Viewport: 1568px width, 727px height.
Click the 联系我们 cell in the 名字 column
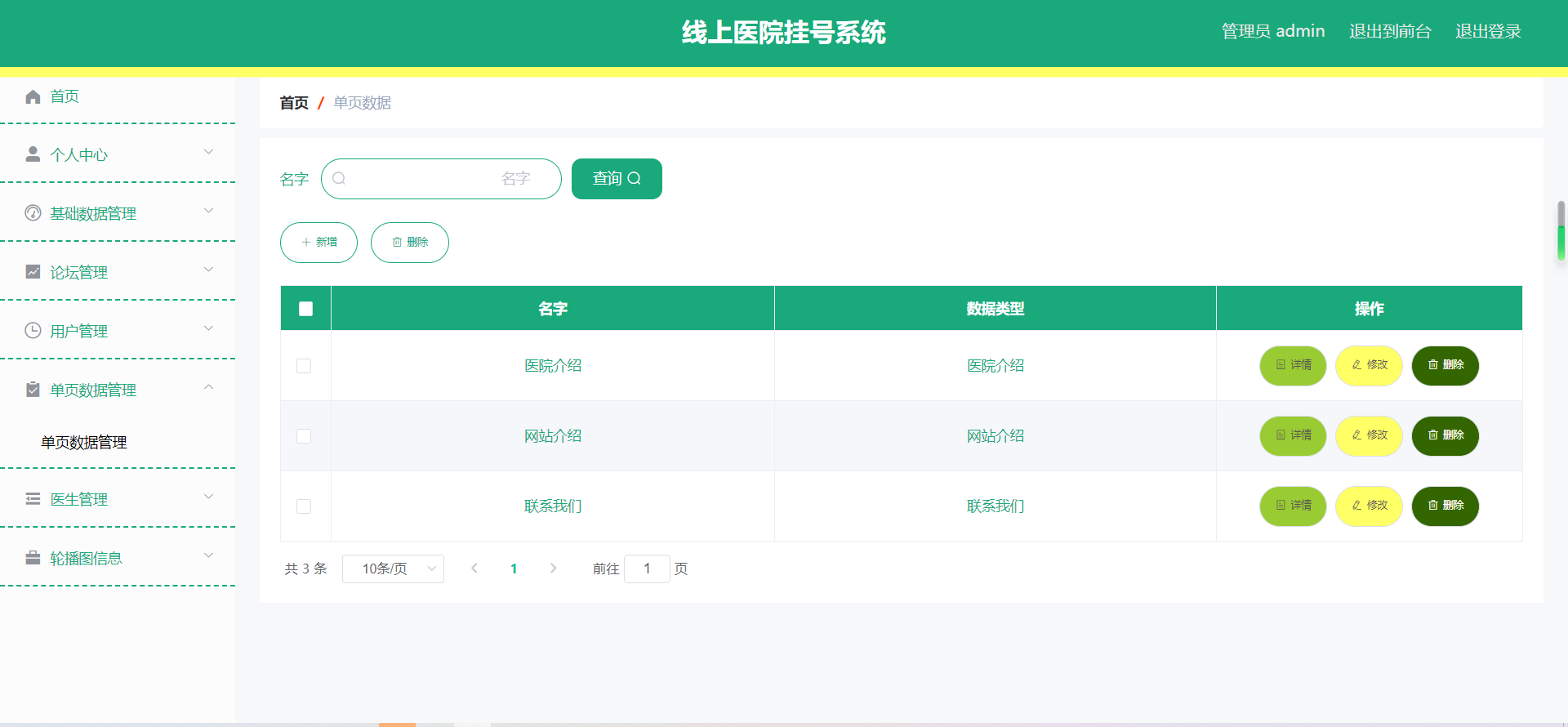point(553,506)
